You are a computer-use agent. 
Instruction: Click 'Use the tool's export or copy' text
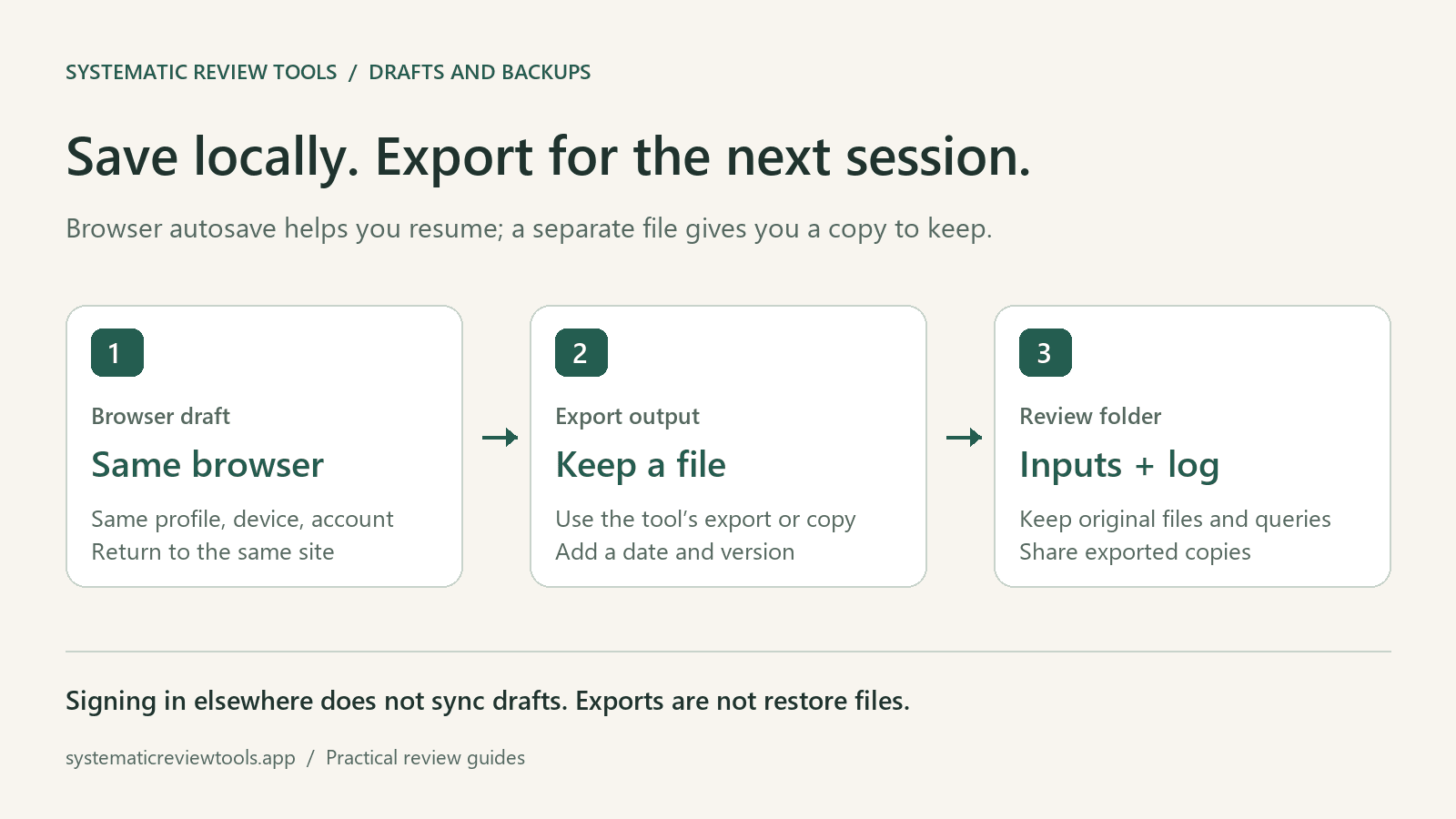point(705,520)
